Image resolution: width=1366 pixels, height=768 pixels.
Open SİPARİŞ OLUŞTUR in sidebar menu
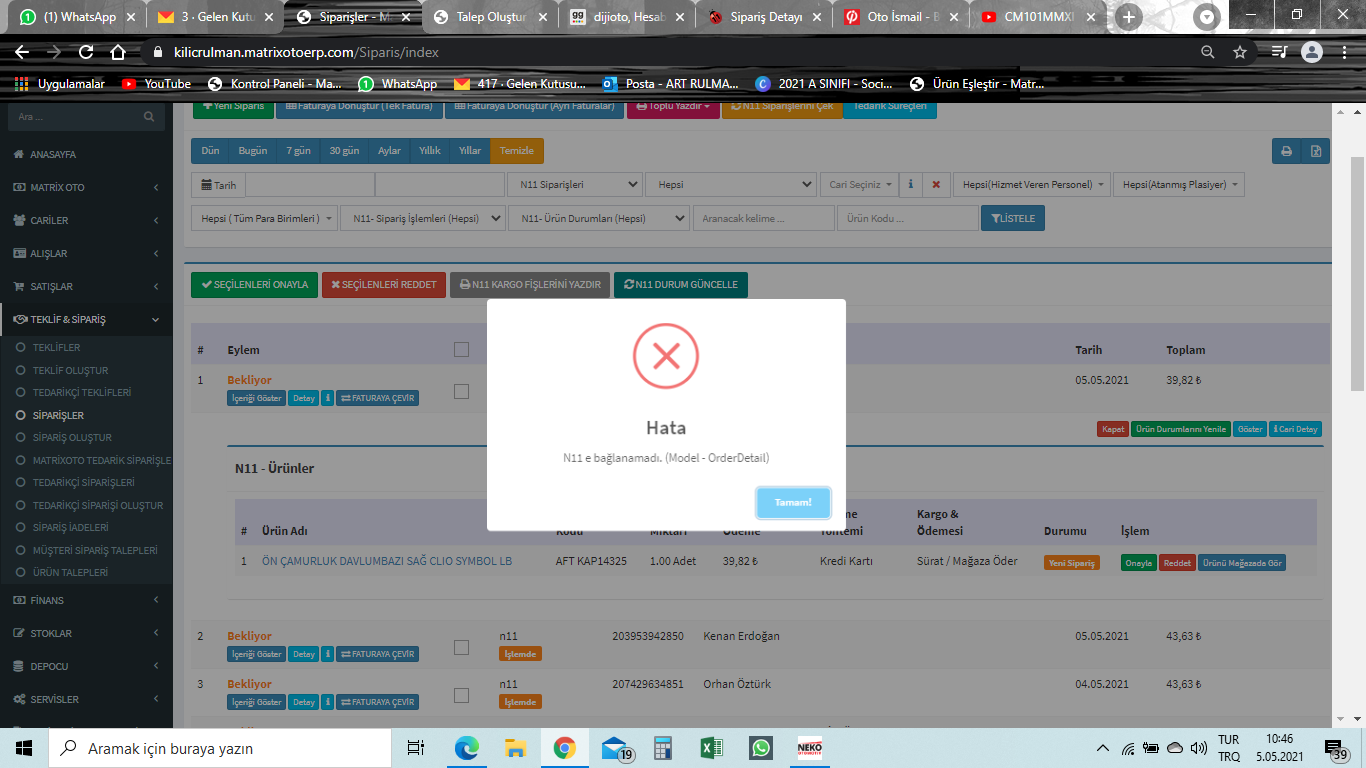tap(72, 438)
